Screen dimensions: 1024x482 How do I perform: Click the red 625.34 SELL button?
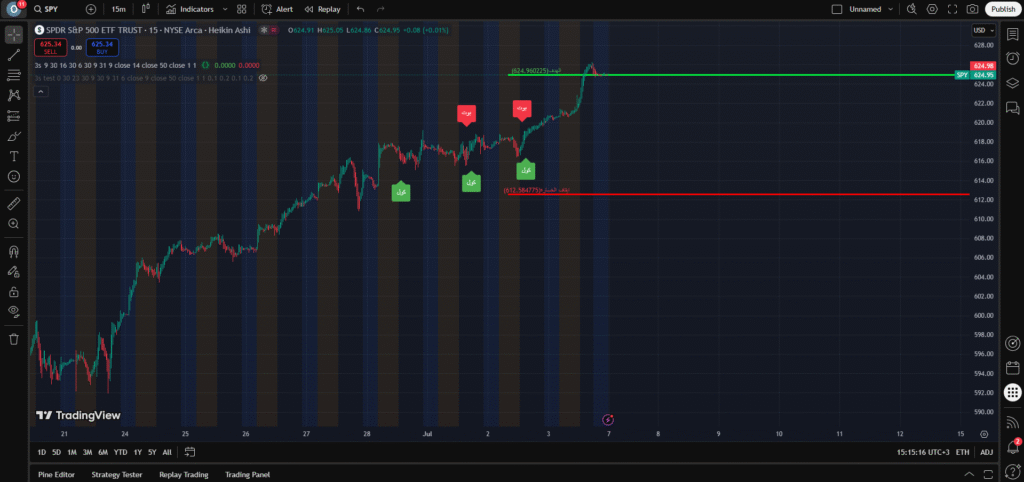pyautogui.click(x=50, y=47)
